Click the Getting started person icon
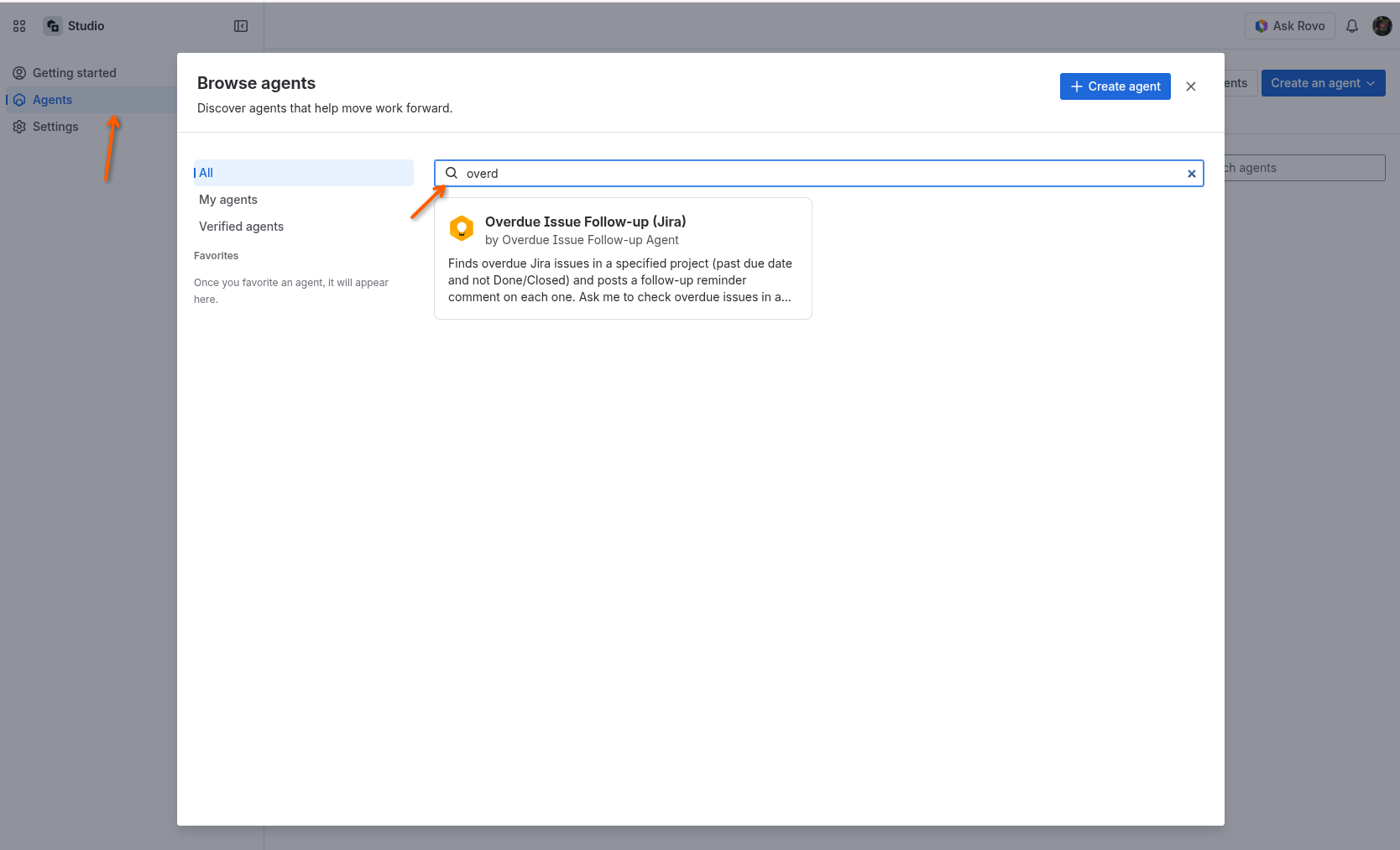1400x850 pixels. click(19, 73)
